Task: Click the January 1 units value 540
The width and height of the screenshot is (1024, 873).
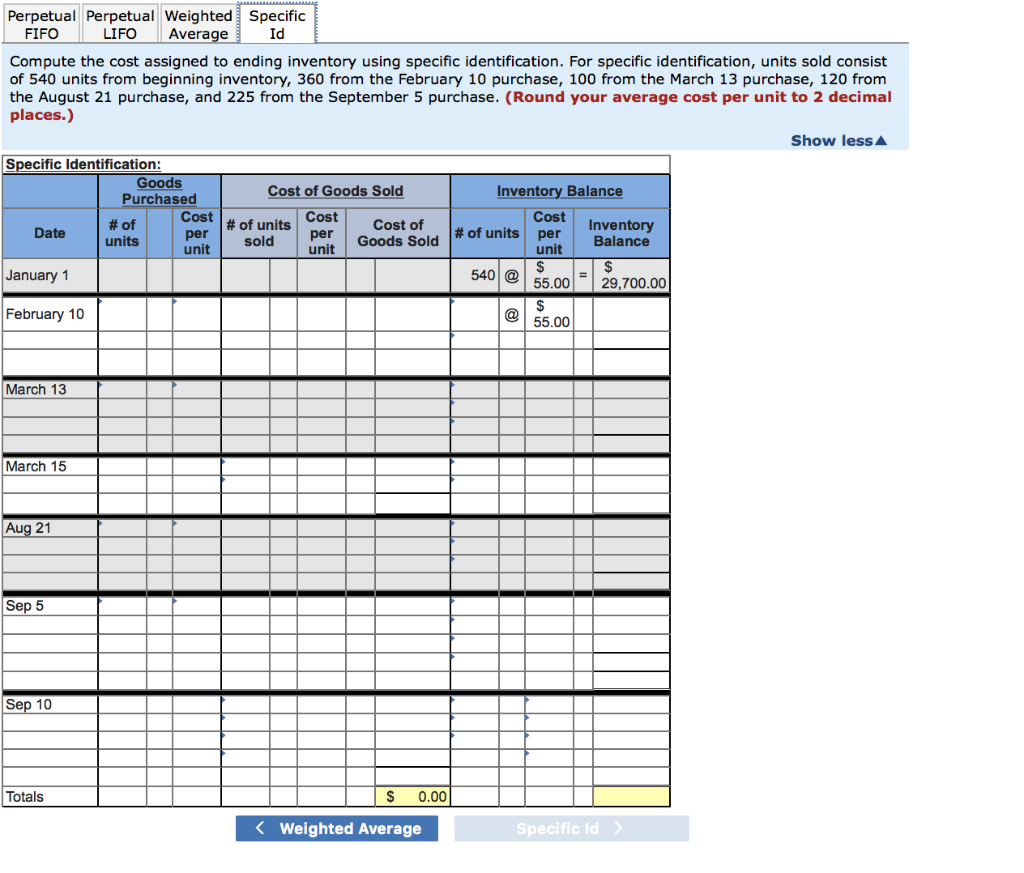Action: click(483, 276)
